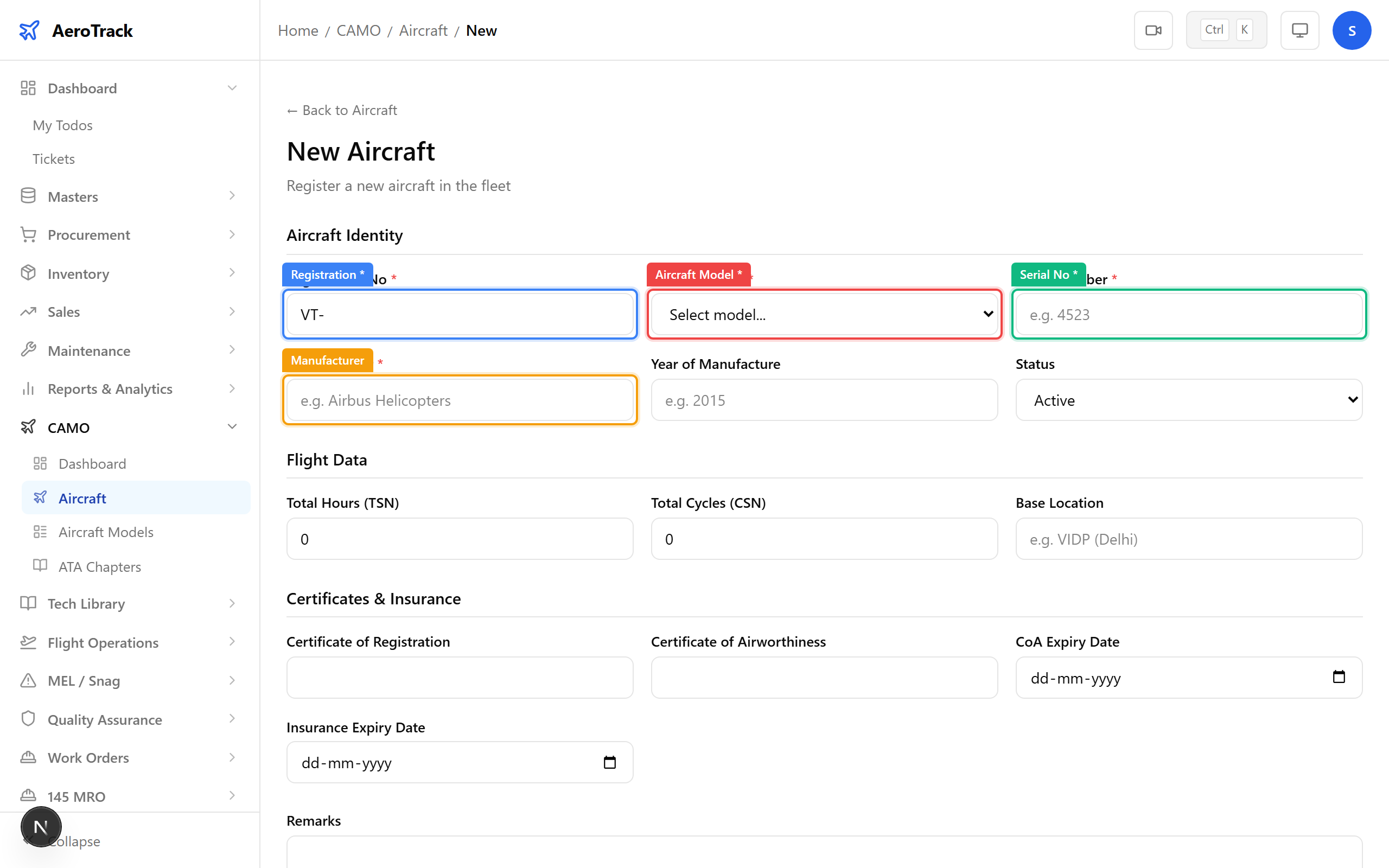Click the Procurement shopping cart icon
1389x868 pixels.
point(28,235)
